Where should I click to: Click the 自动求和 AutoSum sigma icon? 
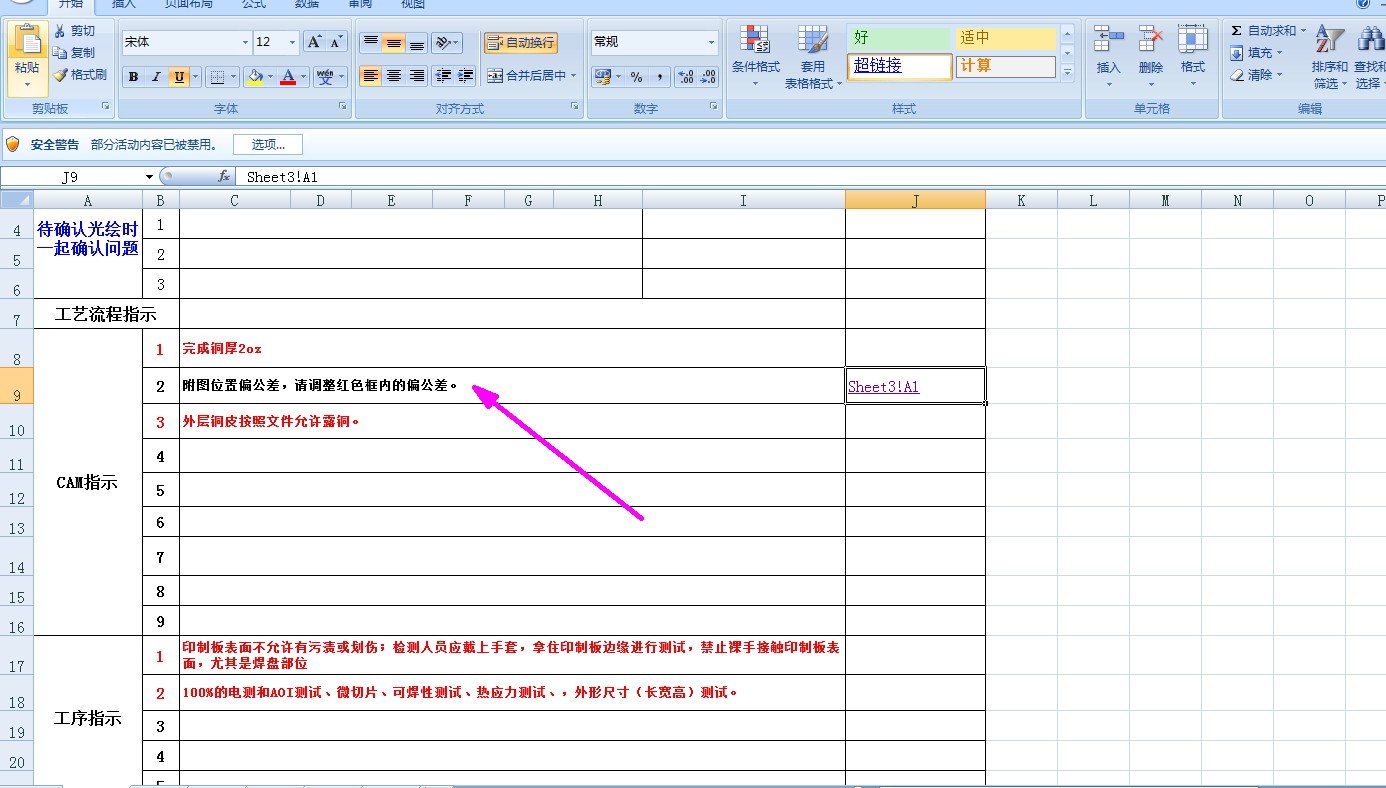1237,31
